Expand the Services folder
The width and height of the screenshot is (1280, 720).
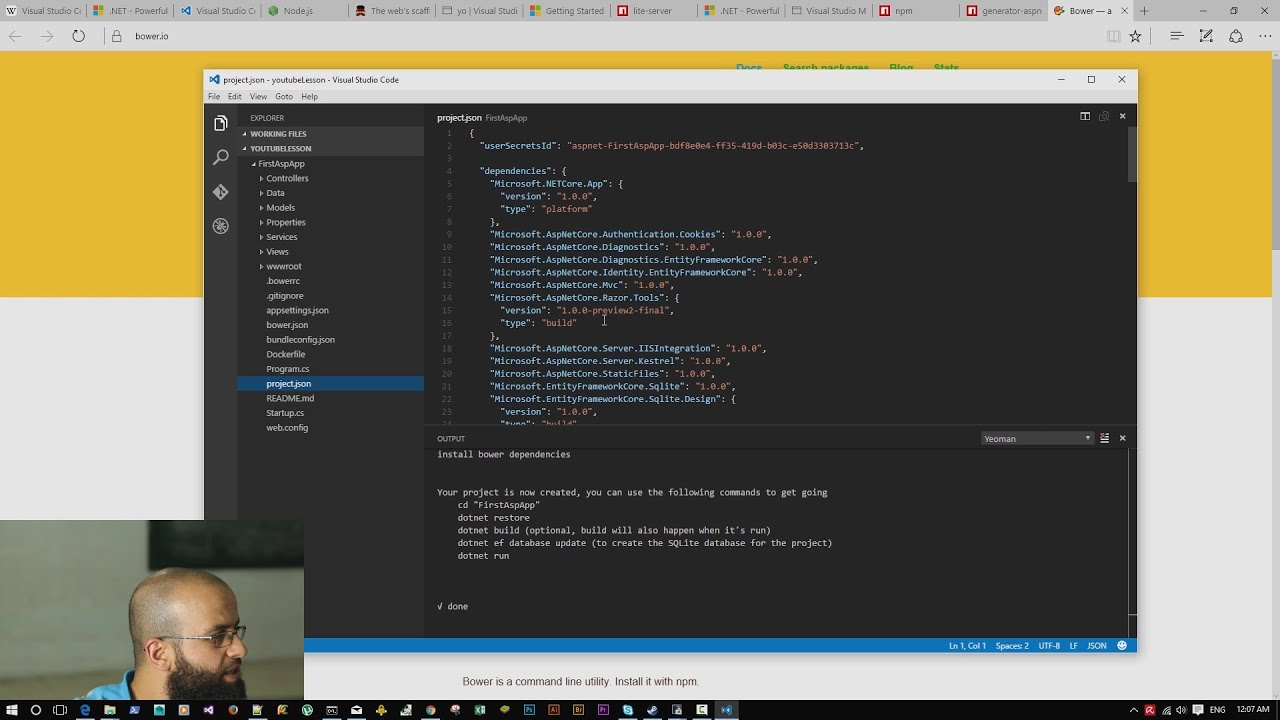(x=330, y=237)
